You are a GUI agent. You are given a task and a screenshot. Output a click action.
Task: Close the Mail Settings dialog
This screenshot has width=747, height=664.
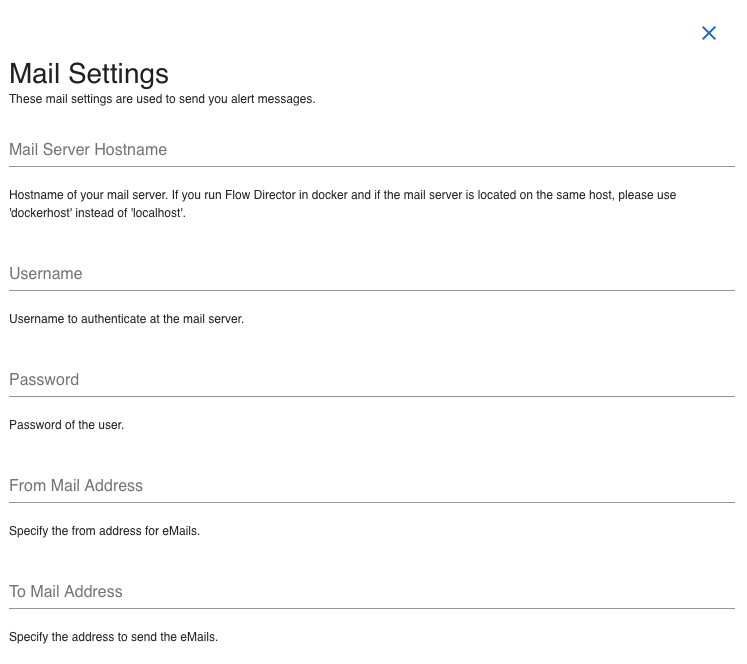[x=709, y=33]
